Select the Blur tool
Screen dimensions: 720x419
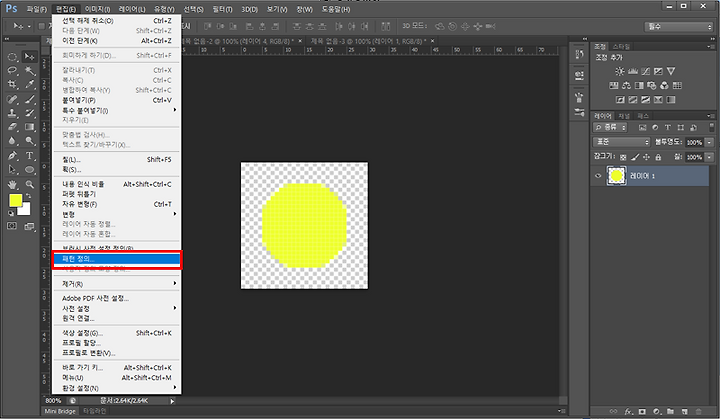coord(12,141)
